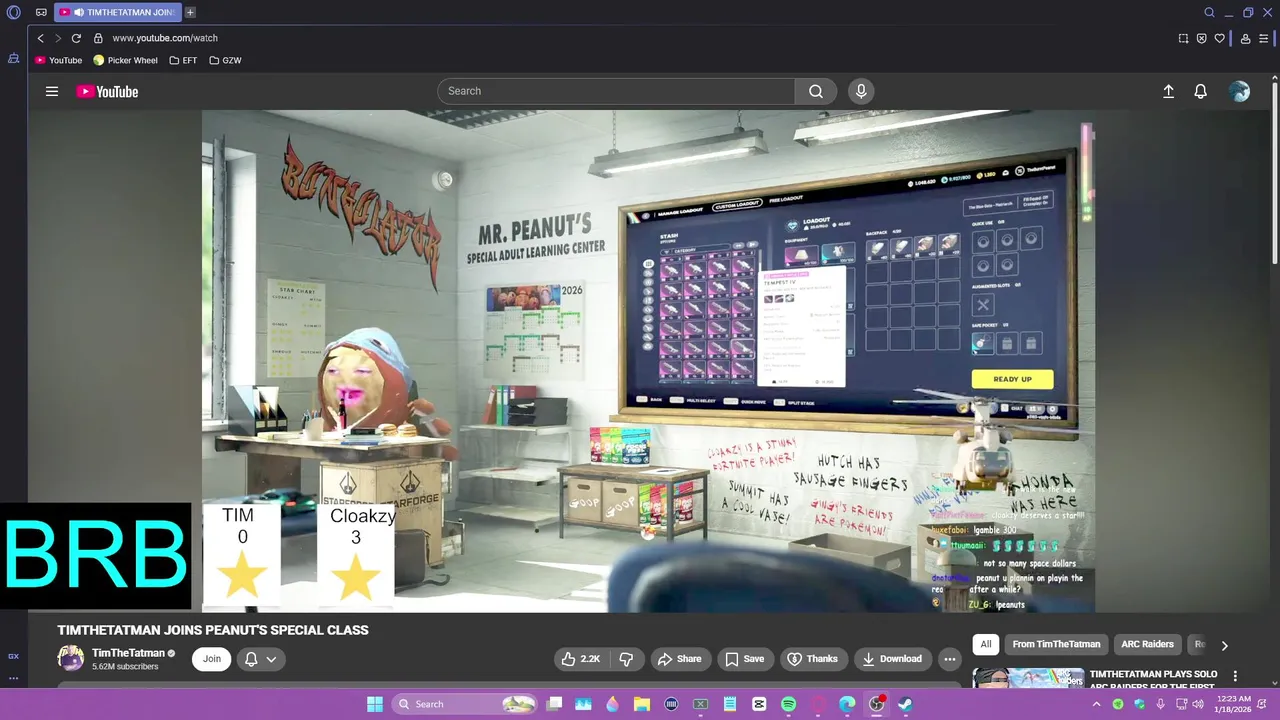Go forward with the browser forward arrow
This screenshot has height=720, width=1280.
[x=58, y=38]
